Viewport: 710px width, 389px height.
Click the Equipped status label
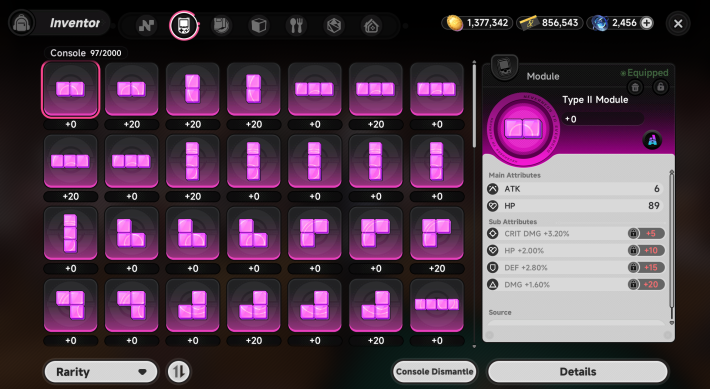[x=644, y=73]
